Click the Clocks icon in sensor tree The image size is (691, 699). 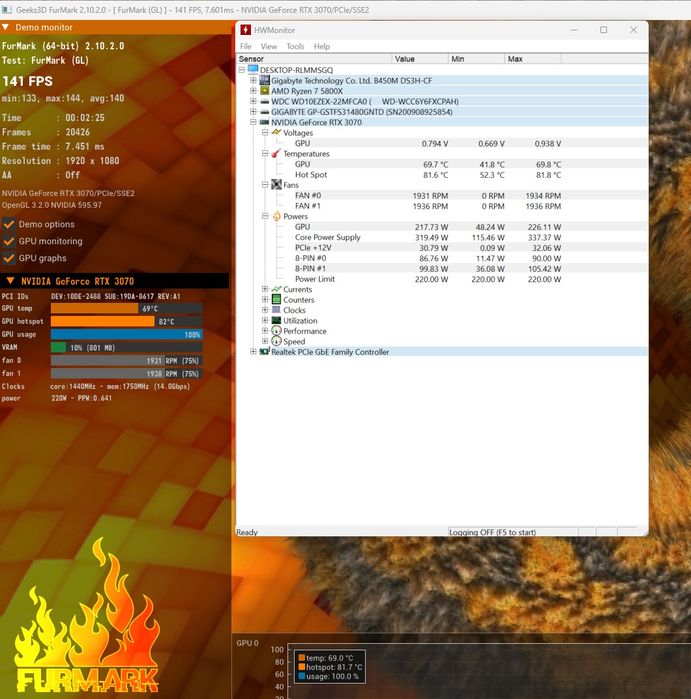(276, 310)
